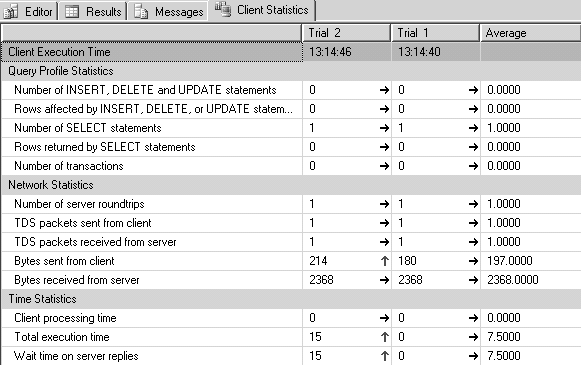Select Total execution time label
Viewport: 581px width, 365px height.
point(62,337)
